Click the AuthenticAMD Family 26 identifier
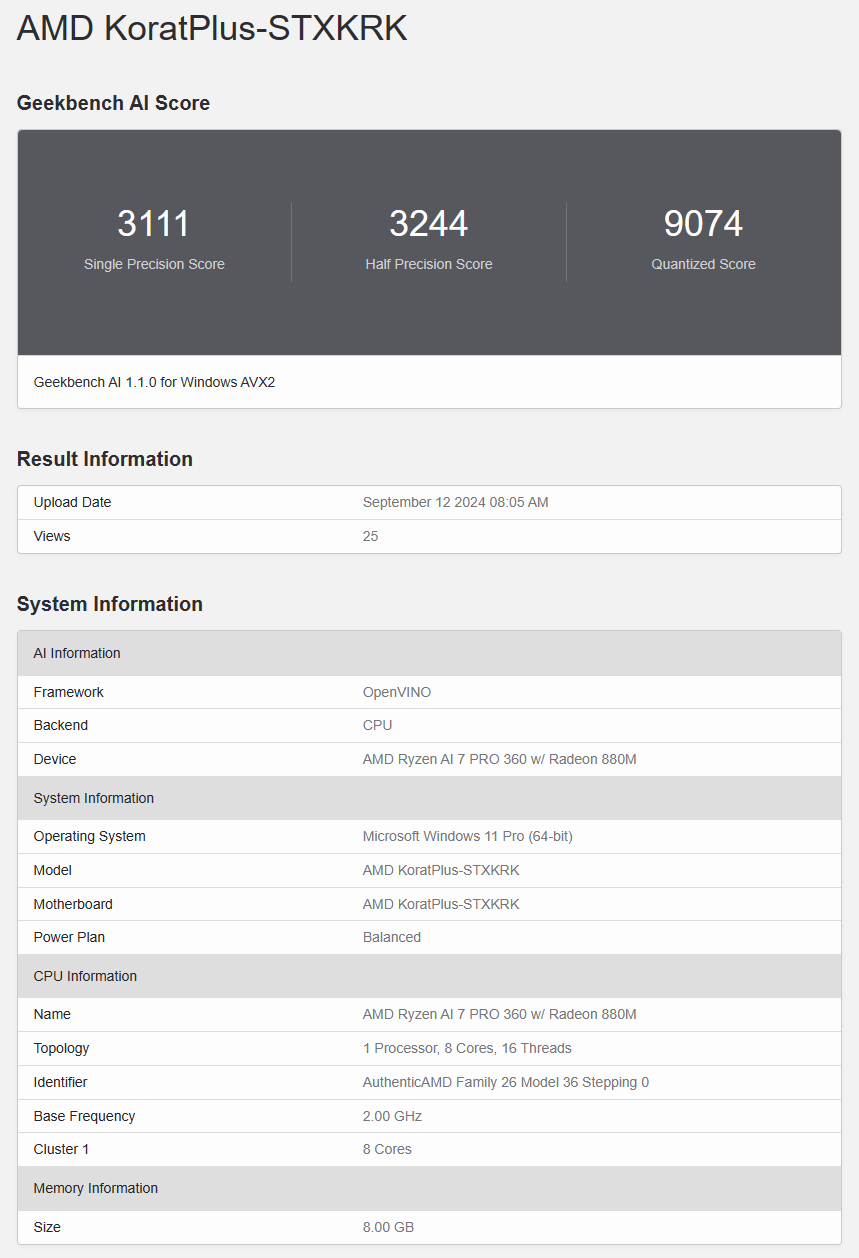 tap(505, 1082)
